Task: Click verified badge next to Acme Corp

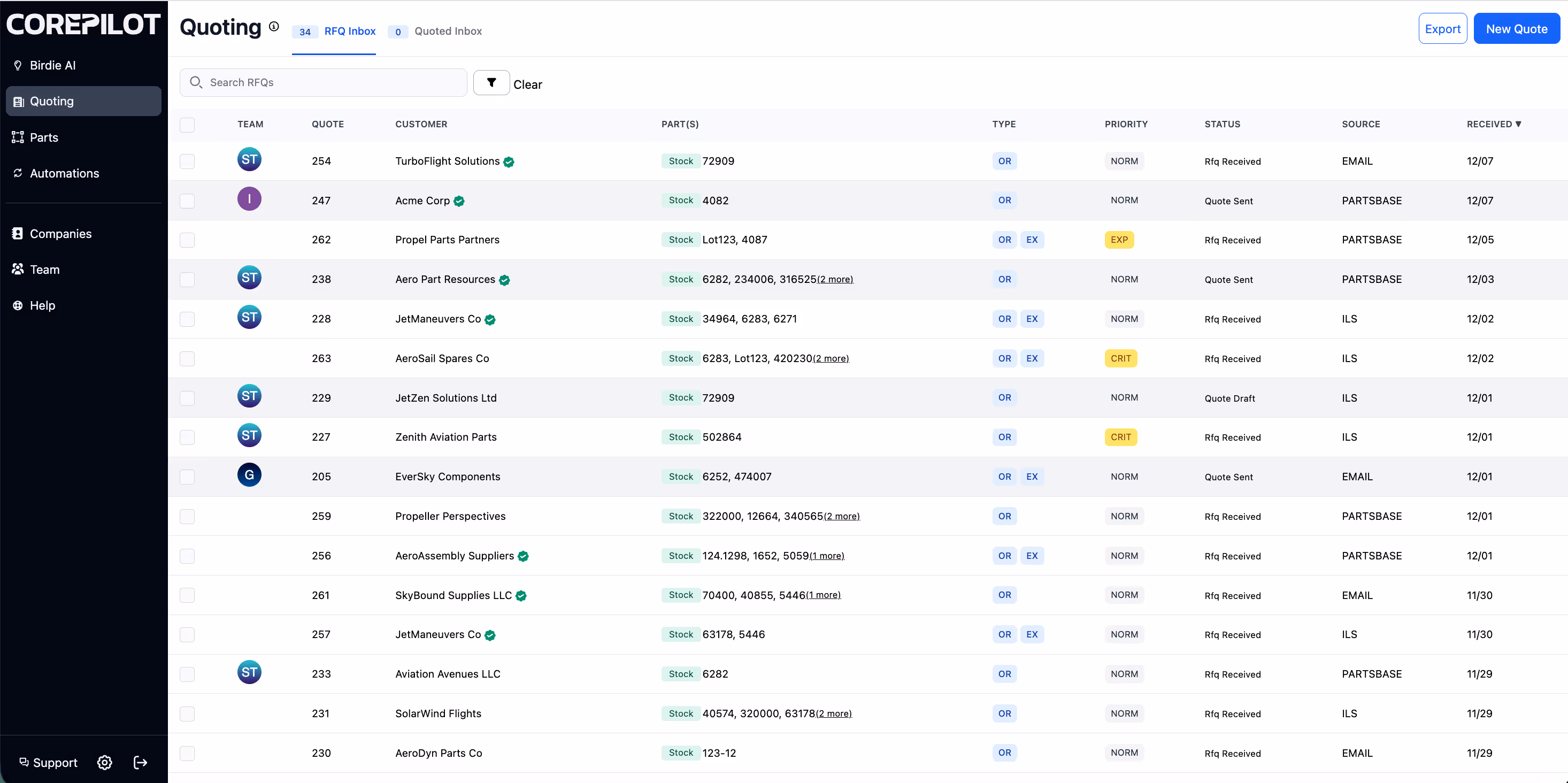Action: click(459, 201)
